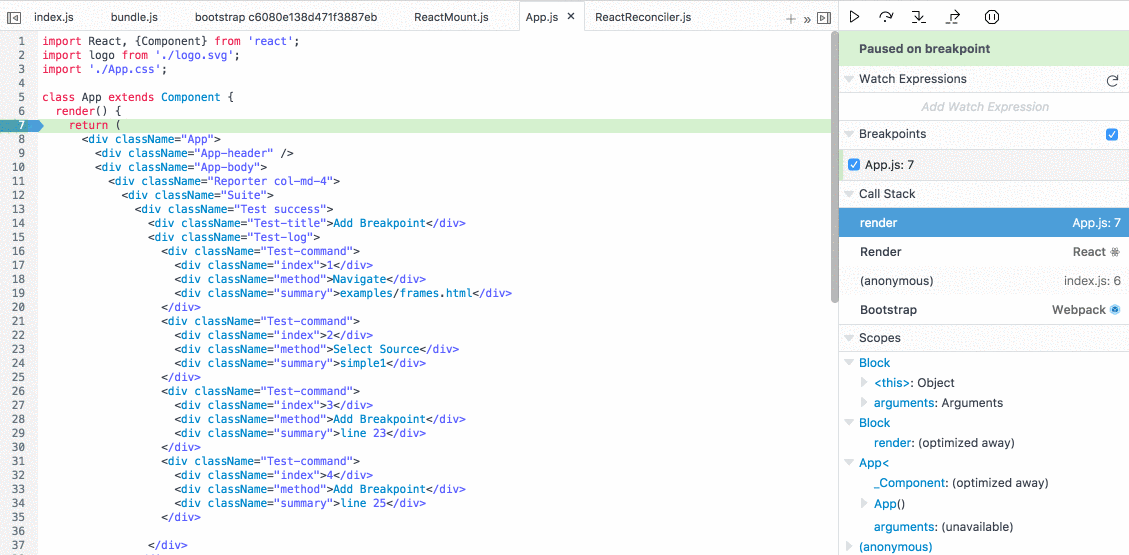
Task: Click line number 1 in gutter
Action: (x=23, y=41)
